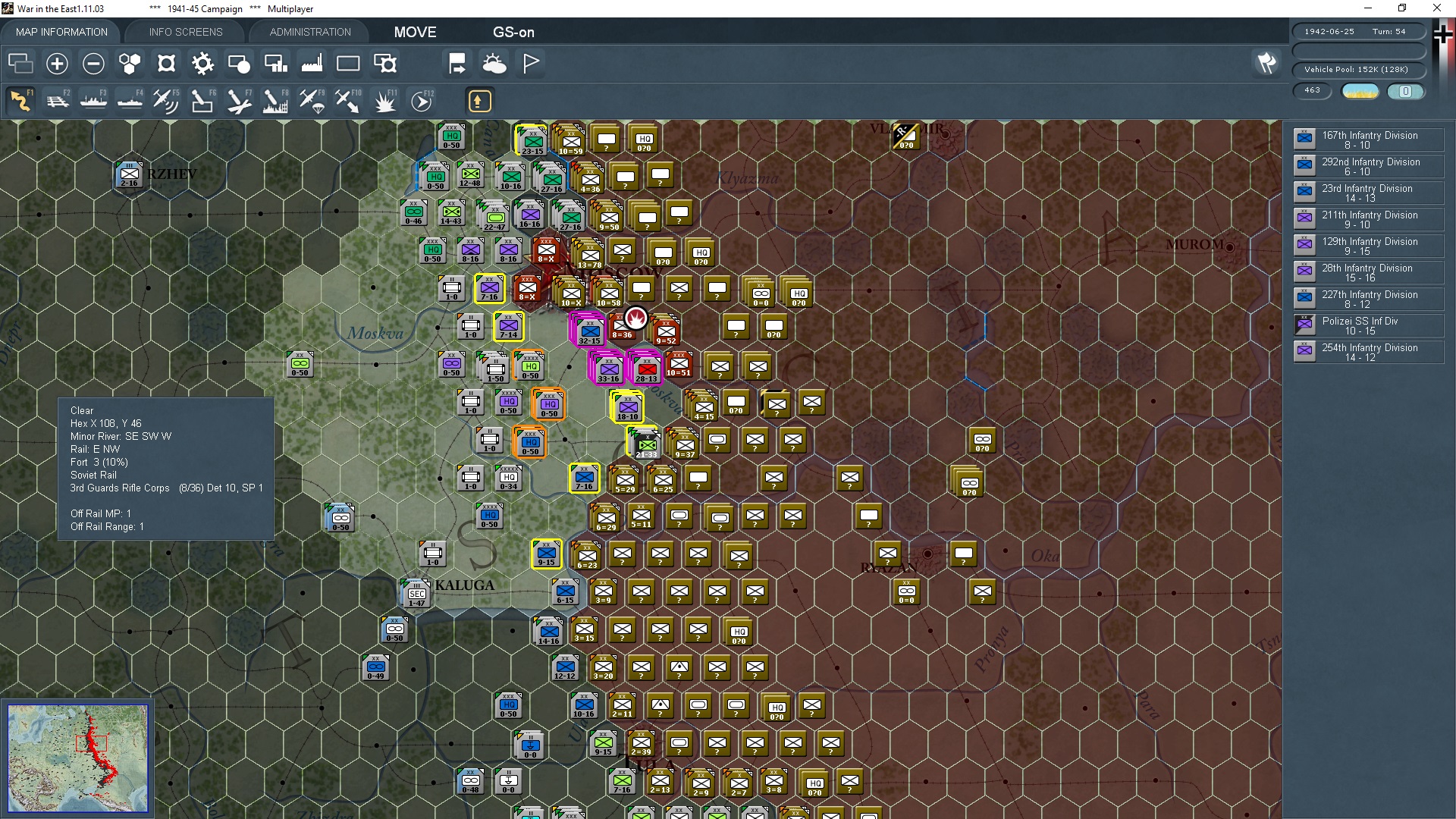Click the burning fire marker near Moscow
Viewport: 1456px width, 819px height.
coord(635,318)
